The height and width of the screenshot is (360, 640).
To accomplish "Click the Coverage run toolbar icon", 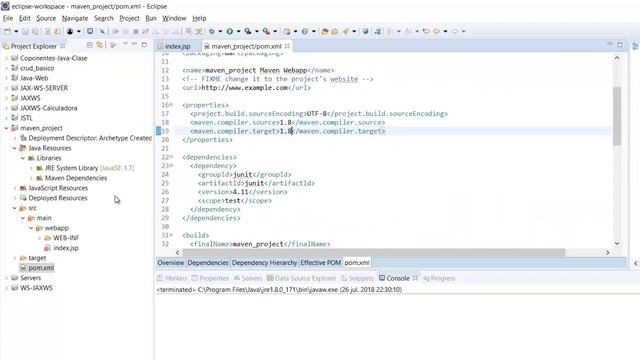I will click(x=247, y=31).
